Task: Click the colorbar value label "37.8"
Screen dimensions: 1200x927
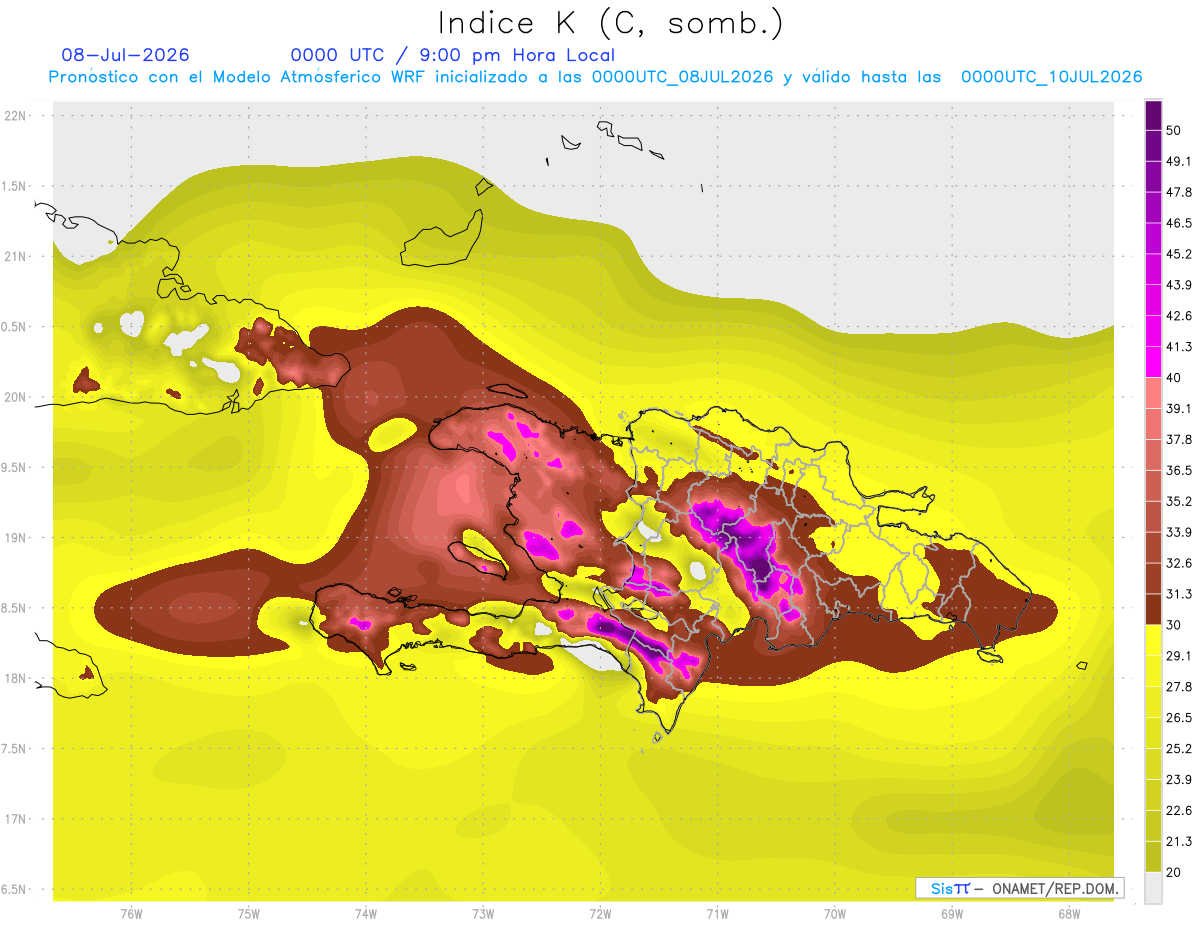Action: pyautogui.click(x=1179, y=440)
